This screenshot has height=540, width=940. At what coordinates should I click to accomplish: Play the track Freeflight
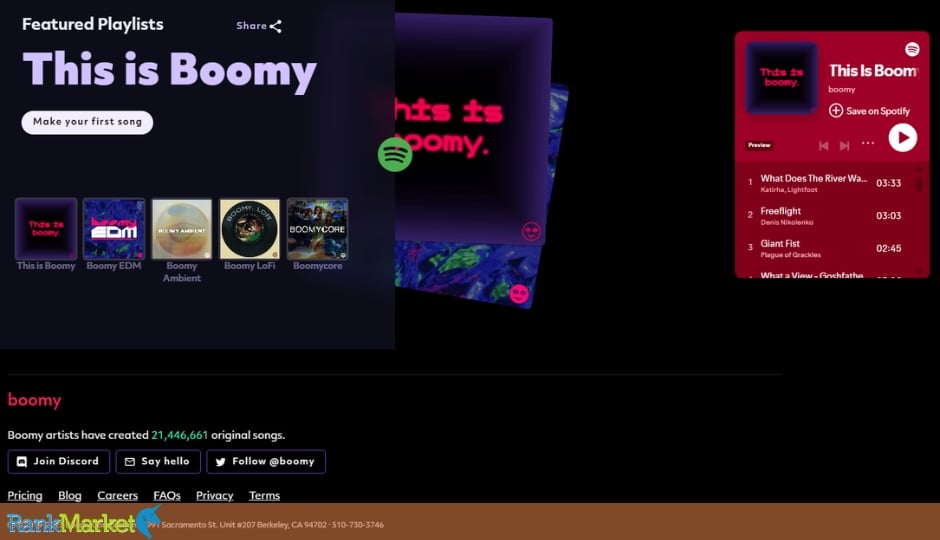tap(781, 211)
